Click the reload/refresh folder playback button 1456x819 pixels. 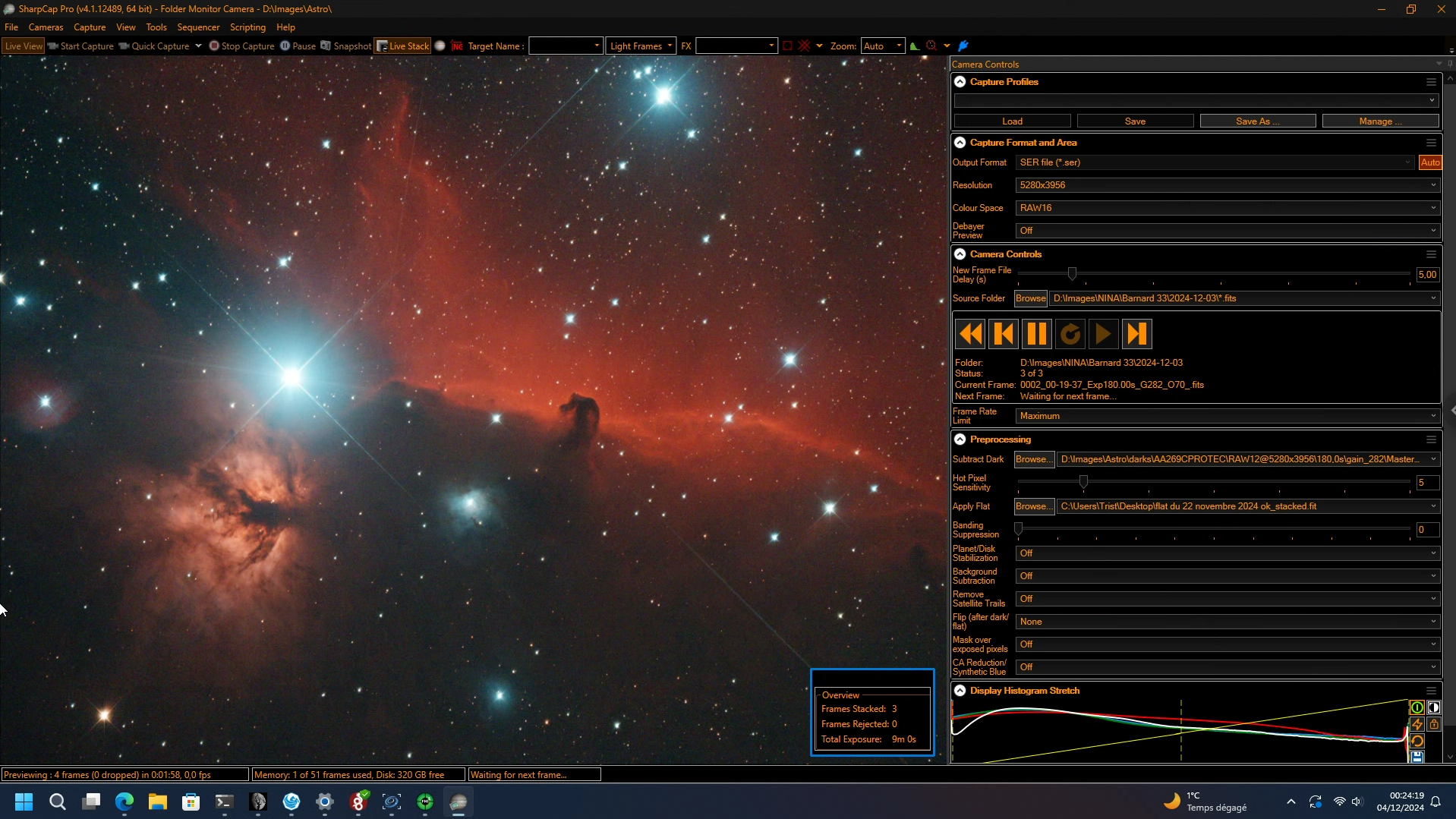point(1070,334)
